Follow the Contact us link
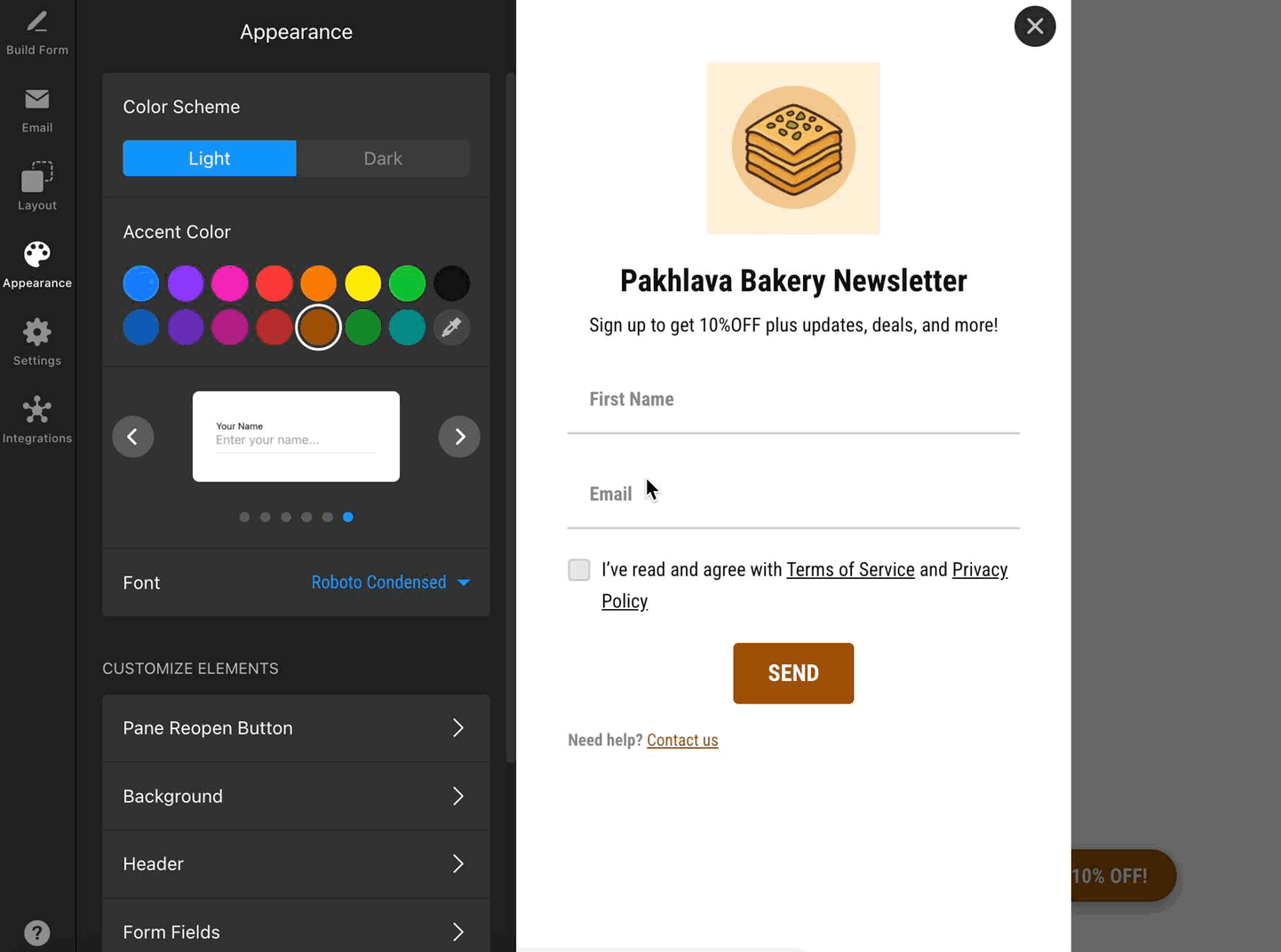The height and width of the screenshot is (952, 1281). (x=682, y=741)
